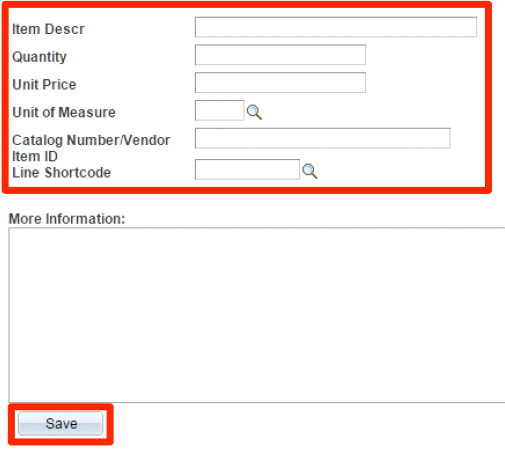Image resolution: width=505 pixels, height=458 pixels.
Task: Click the Item Descr label
Action: [x=48, y=29]
